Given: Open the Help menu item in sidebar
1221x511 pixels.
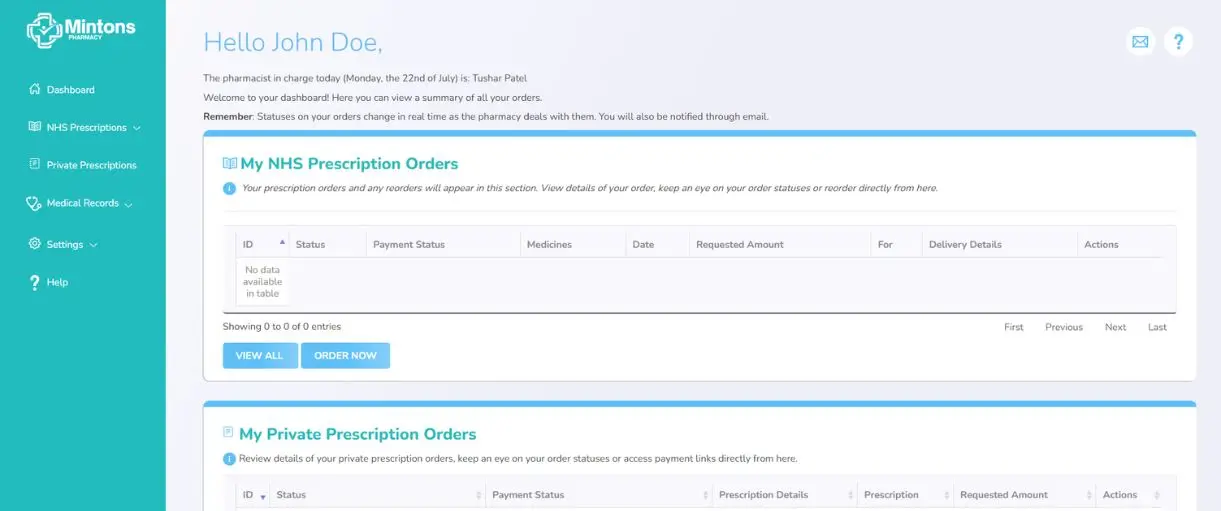Looking at the screenshot, I should click(x=57, y=282).
